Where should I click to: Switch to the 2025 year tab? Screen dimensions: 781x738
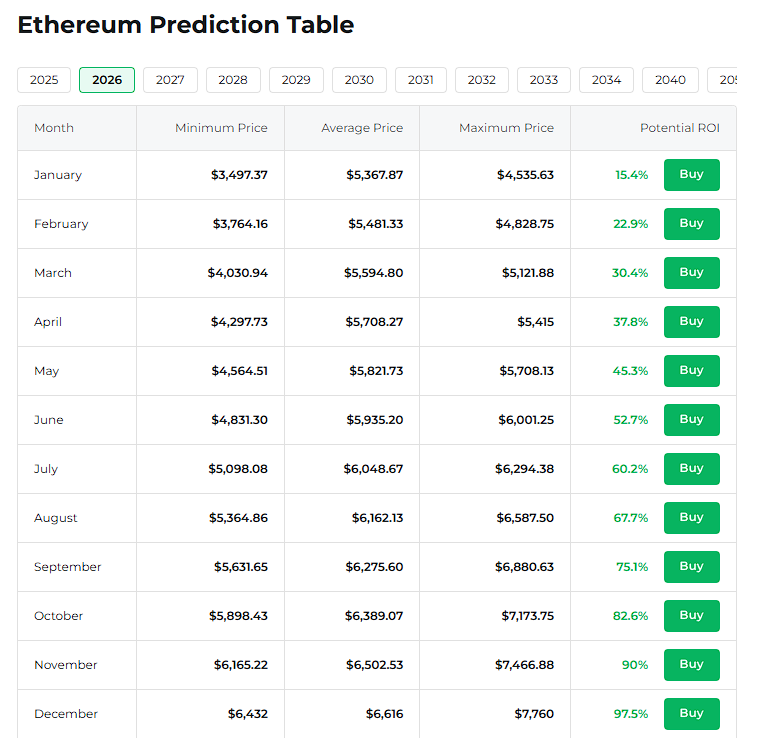pos(44,80)
